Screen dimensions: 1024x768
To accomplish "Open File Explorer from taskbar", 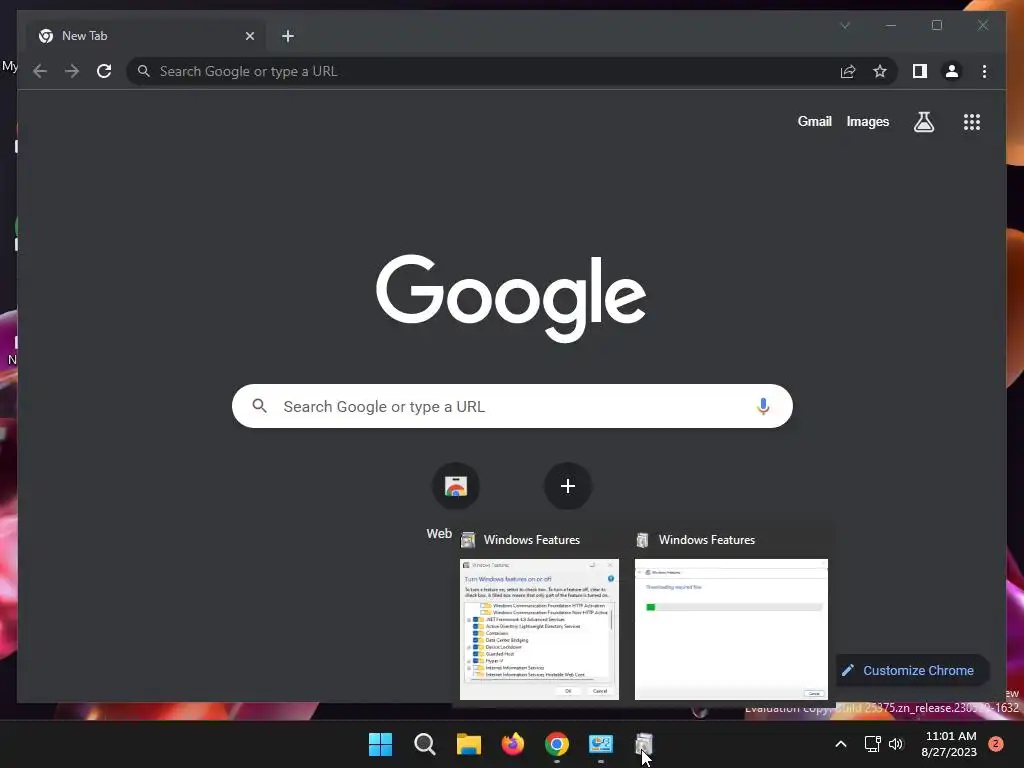I will tap(468, 744).
